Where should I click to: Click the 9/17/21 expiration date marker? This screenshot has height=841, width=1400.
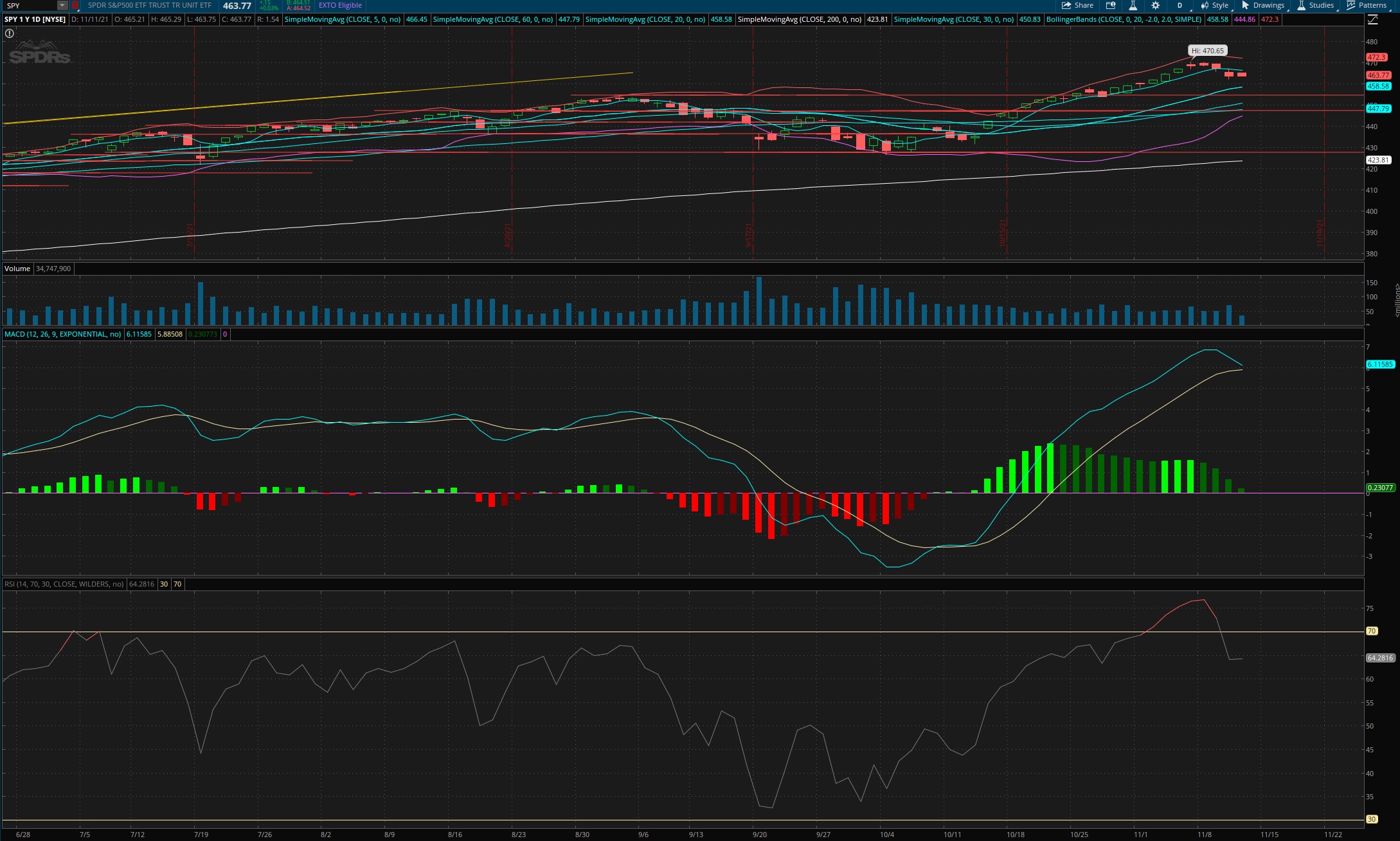point(749,235)
